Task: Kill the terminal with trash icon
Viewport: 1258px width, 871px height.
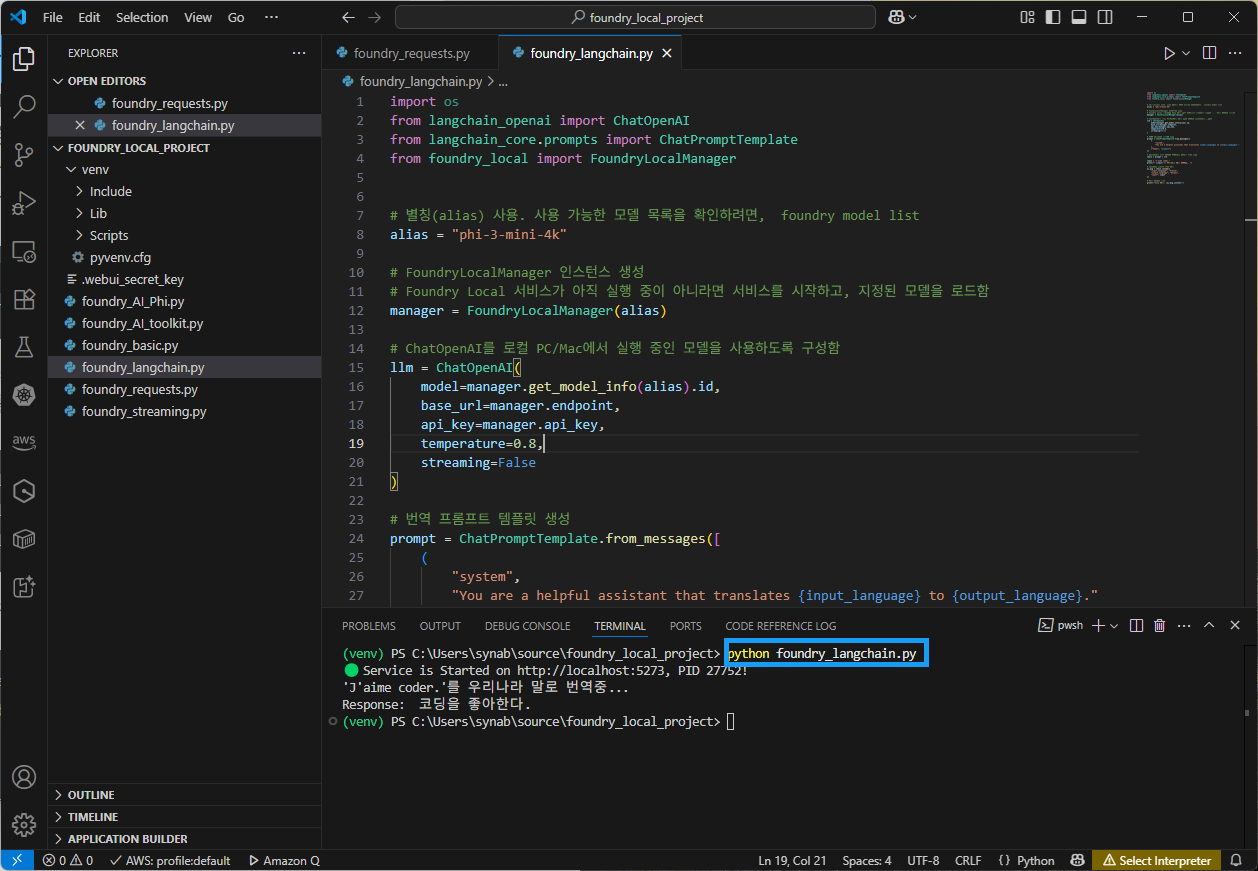Action: (x=1159, y=626)
